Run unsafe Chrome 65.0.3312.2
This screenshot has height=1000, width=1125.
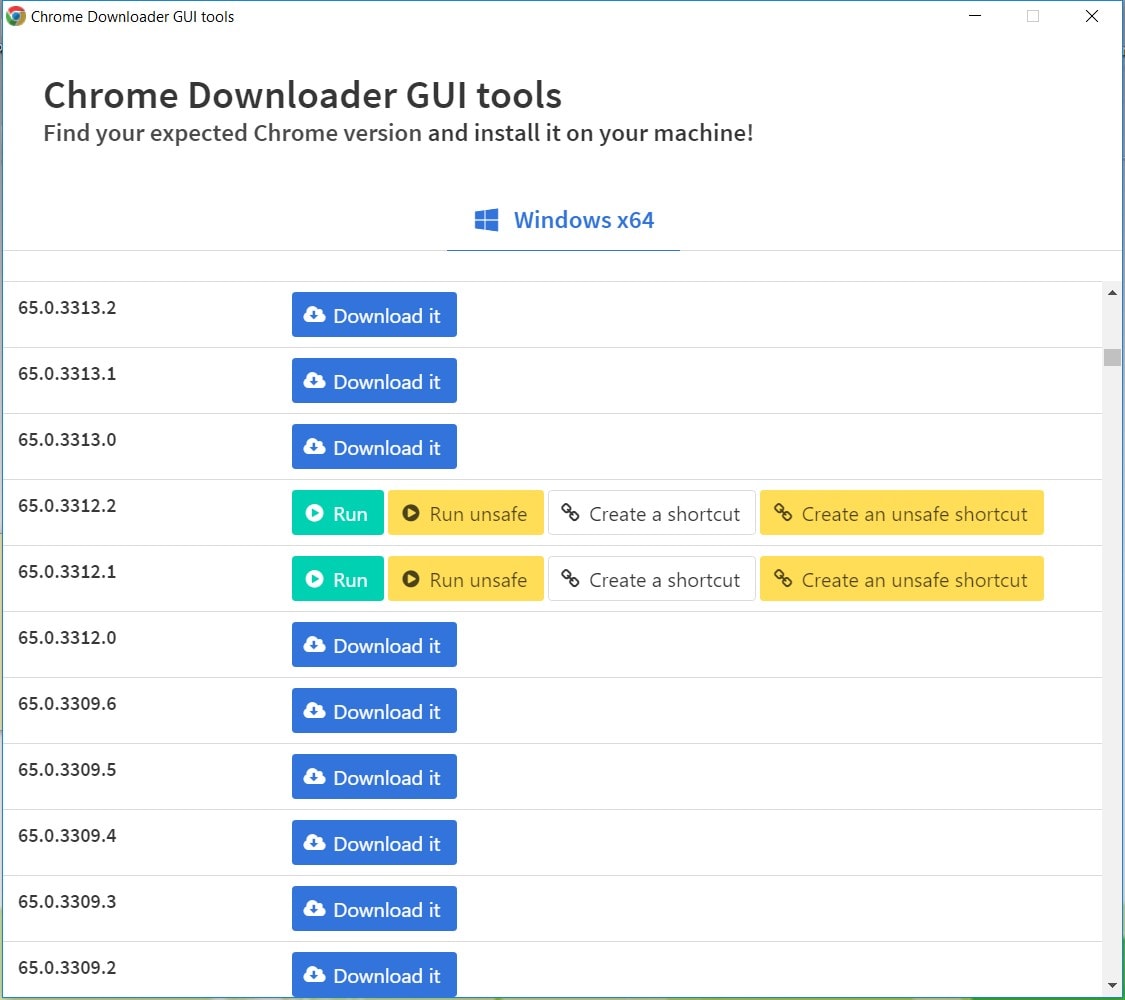click(x=466, y=512)
